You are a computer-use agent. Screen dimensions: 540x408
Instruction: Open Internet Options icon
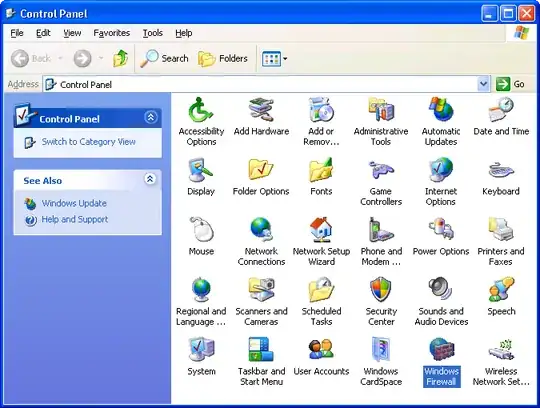[441, 170]
